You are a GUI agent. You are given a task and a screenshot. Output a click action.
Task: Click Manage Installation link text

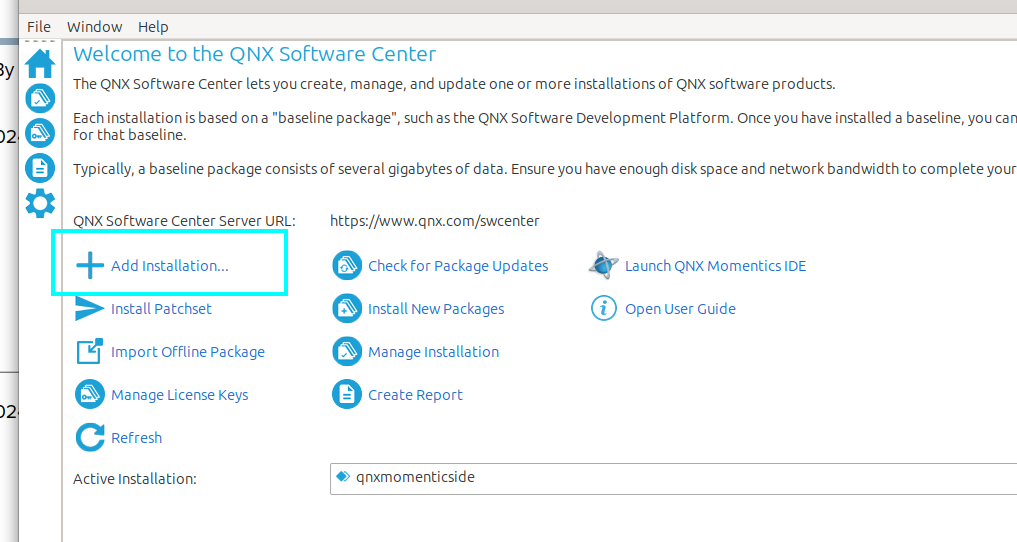[433, 352]
